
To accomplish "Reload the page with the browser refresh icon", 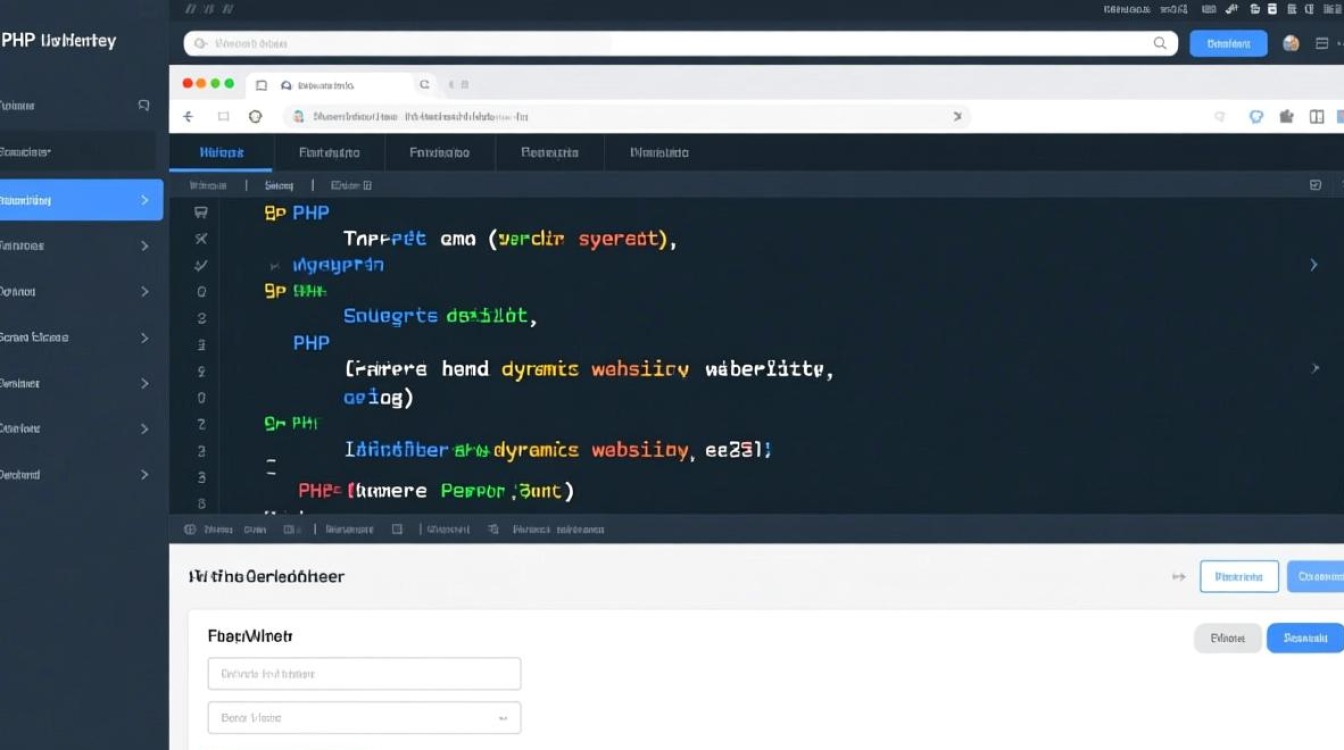I will pyautogui.click(x=255, y=116).
